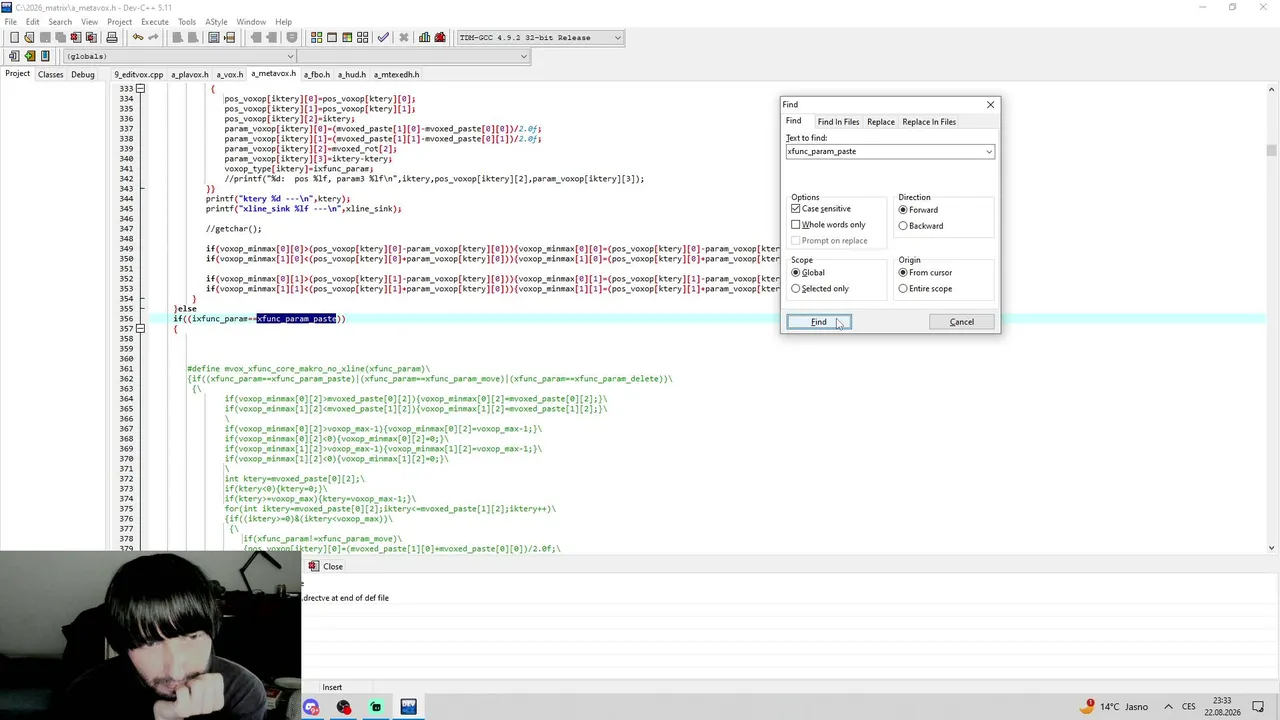The height and width of the screenshot is (720, 1280).
Task: Click the red bug toolbar icon
Action: click(440, 37)
